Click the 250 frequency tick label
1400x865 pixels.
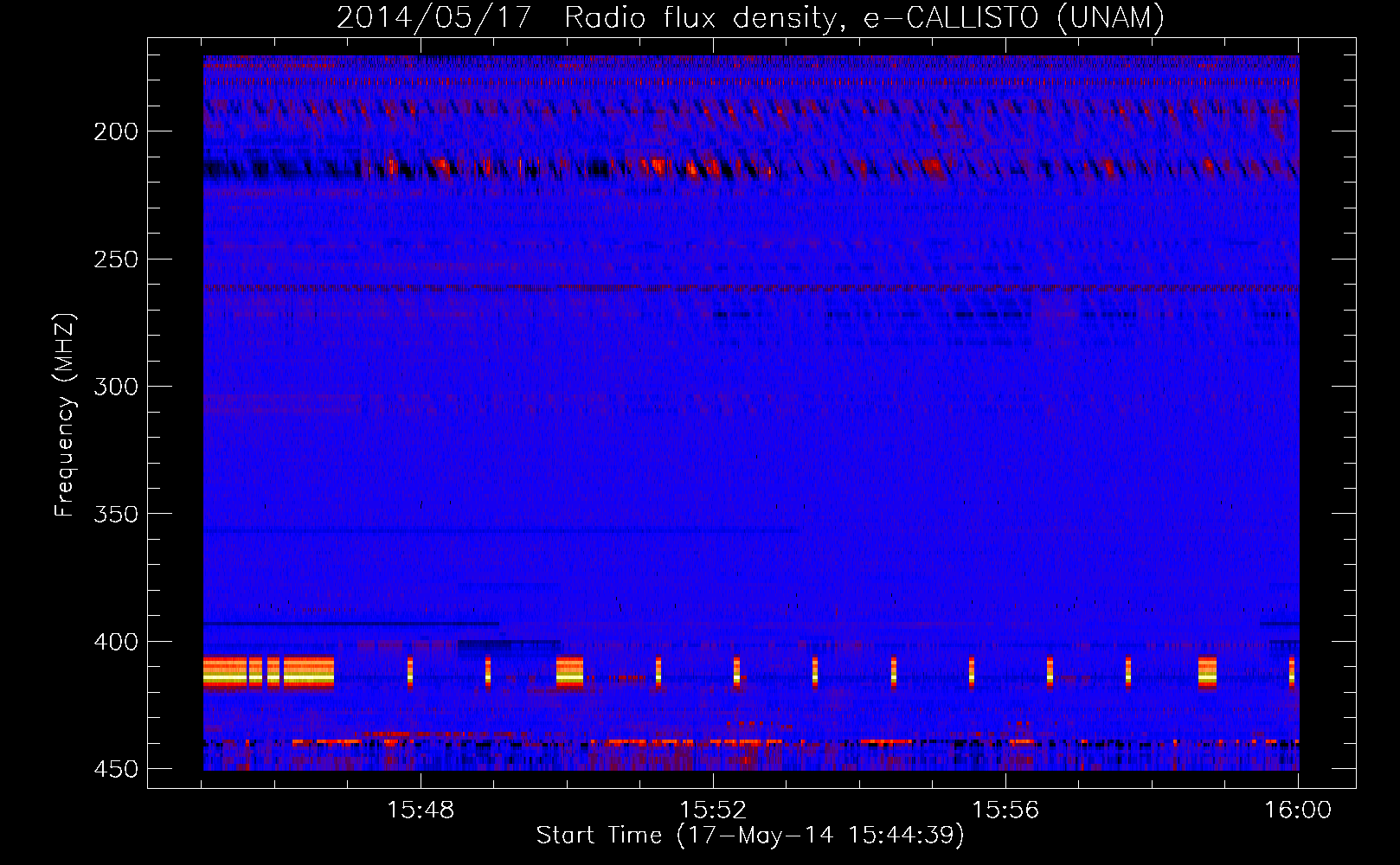click(116, 259)
